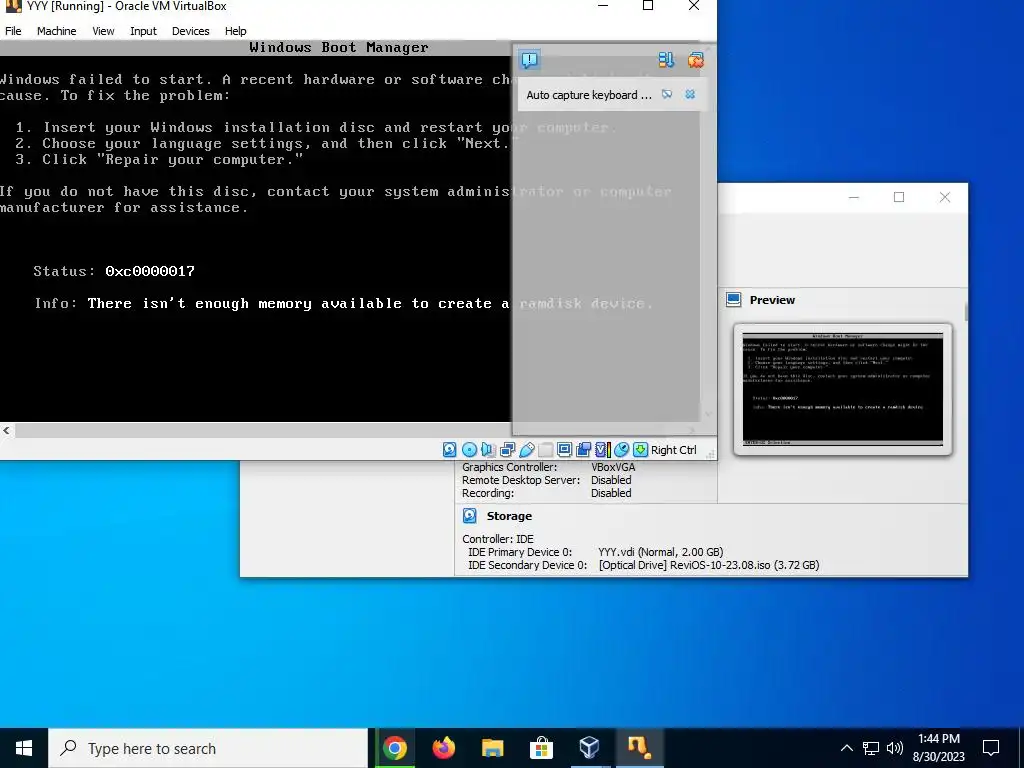Click the Preview monitor icon in Manager
1024x768 pixels.
click(x=733, y=300)
